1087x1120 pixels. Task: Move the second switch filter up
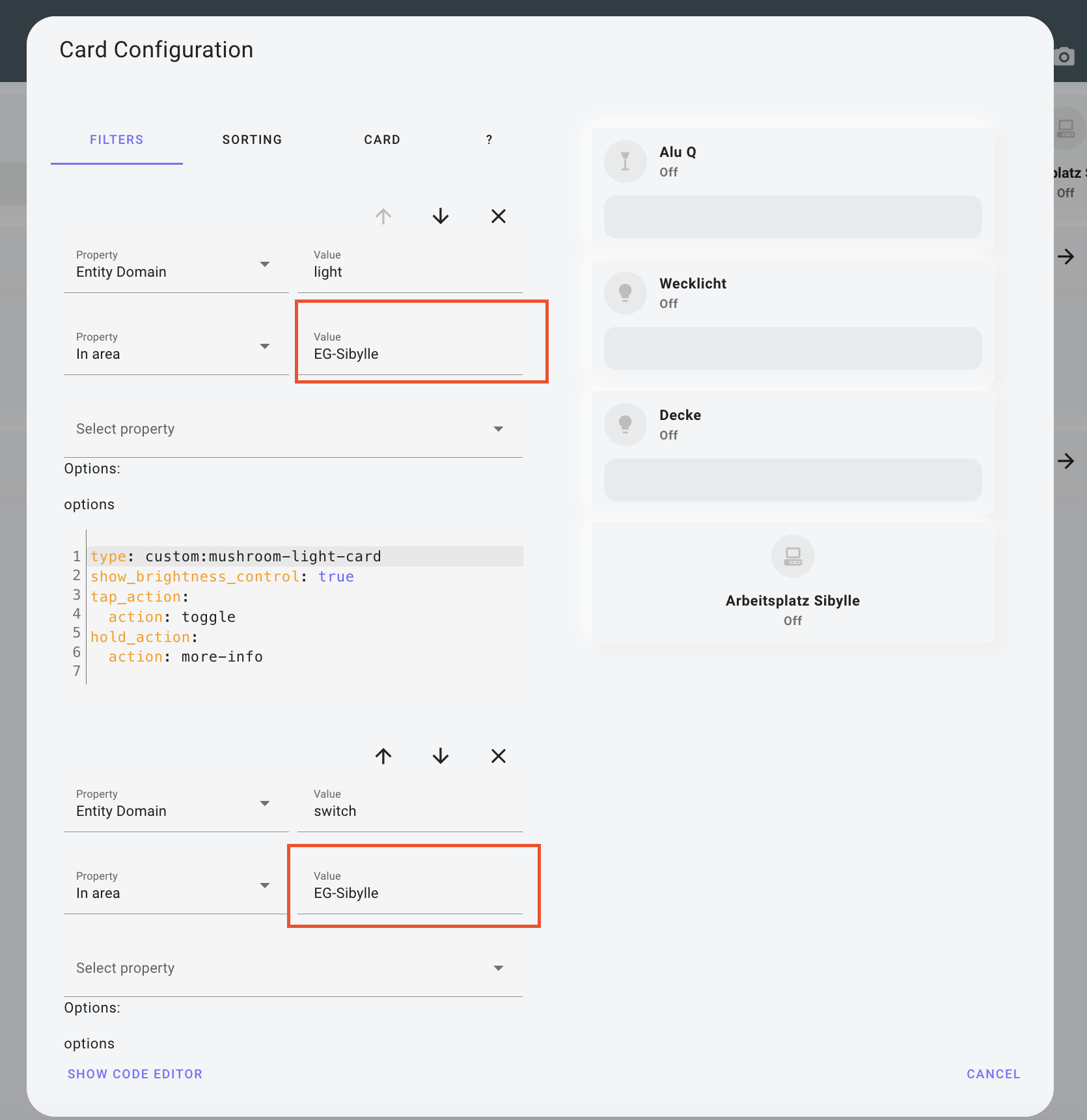383,756
